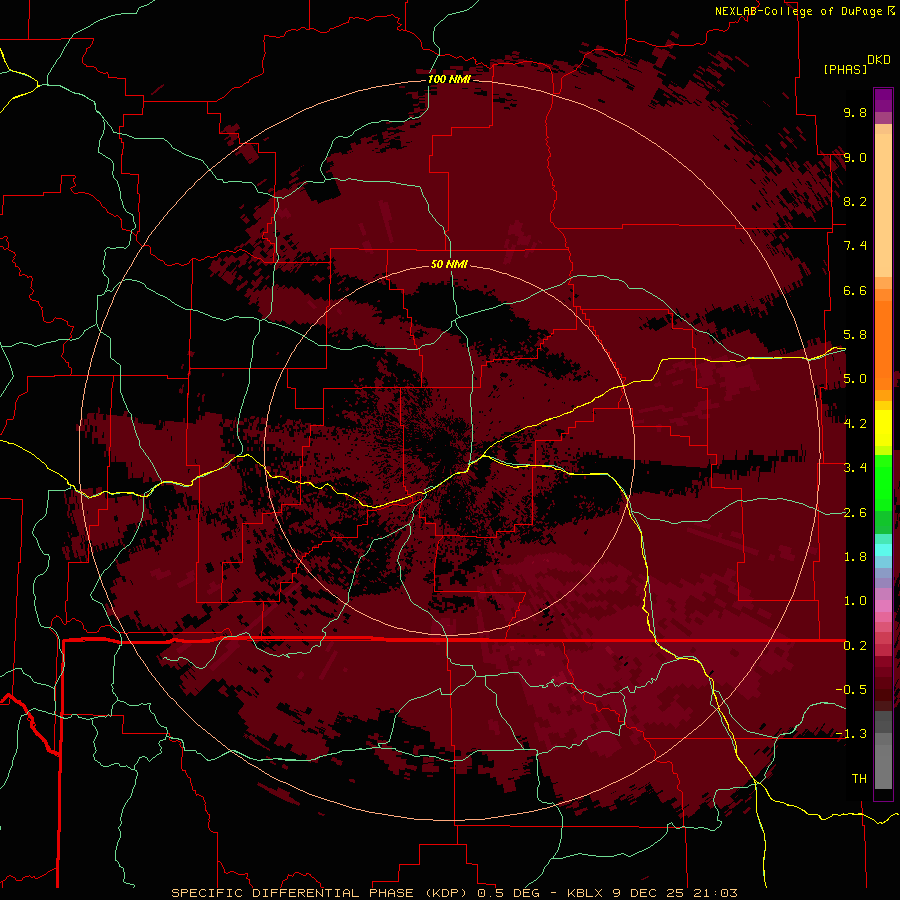Viewport: 900px width, 900px height.
Task: Click the KBLX radar site identifier
Action: [585, 893]
